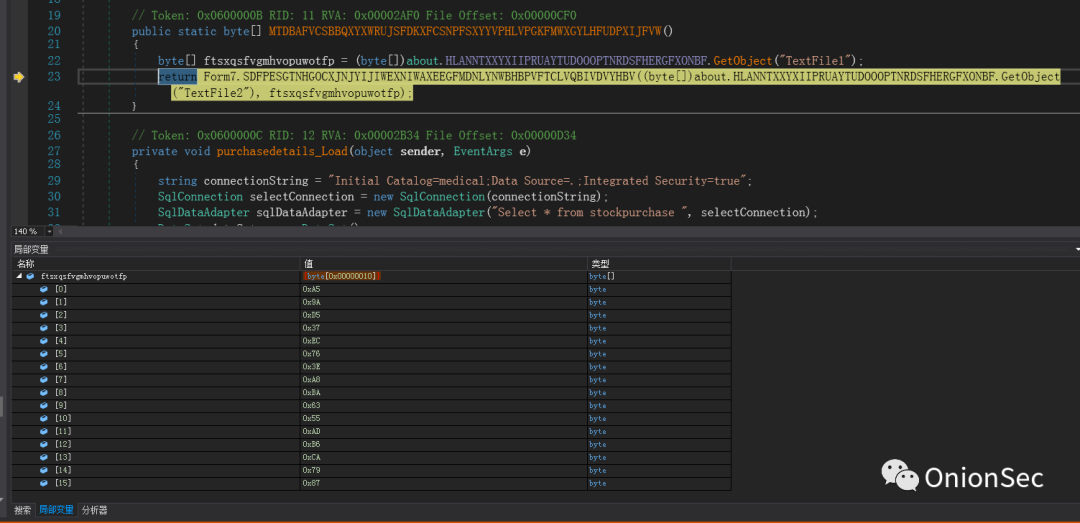
Task: Click the purchasedetails_Load method name
Action: [x=282, y=151]
